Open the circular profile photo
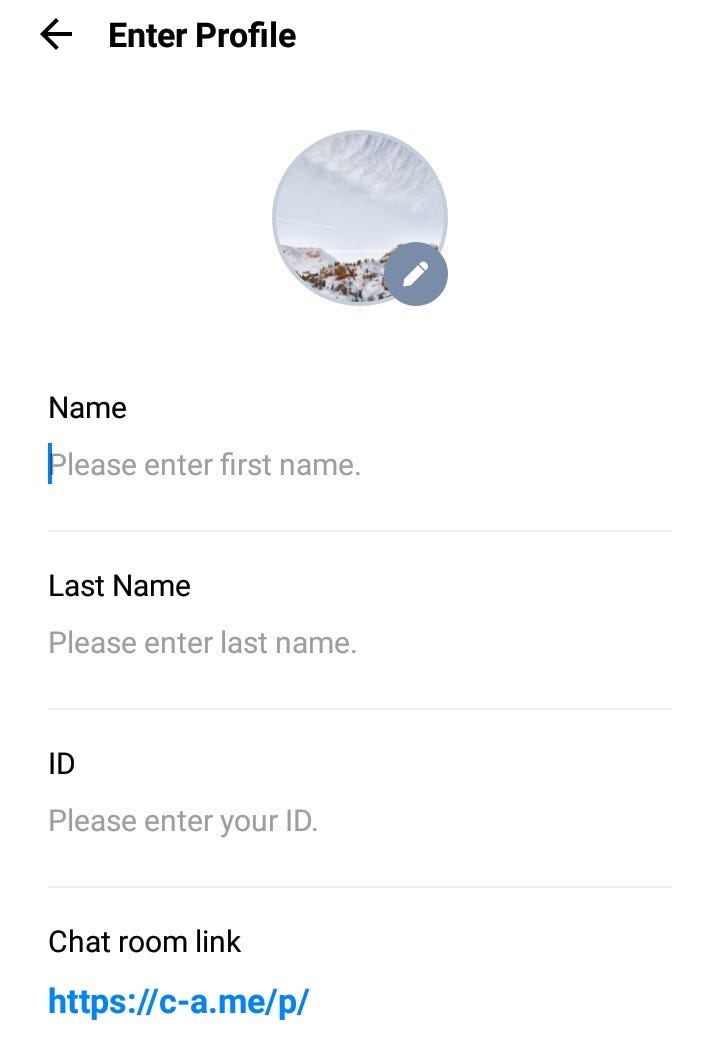This screenshot has width=720, height=1048. tap(360, 218)
